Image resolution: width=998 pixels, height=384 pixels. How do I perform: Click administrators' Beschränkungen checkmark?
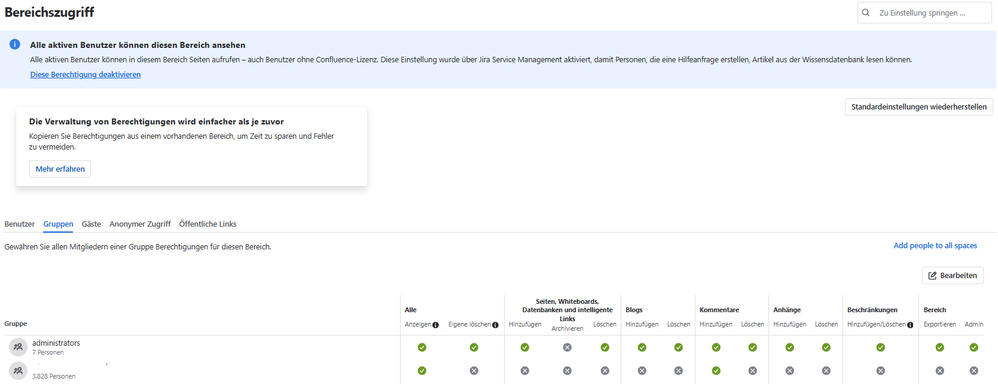pos(880,347)
